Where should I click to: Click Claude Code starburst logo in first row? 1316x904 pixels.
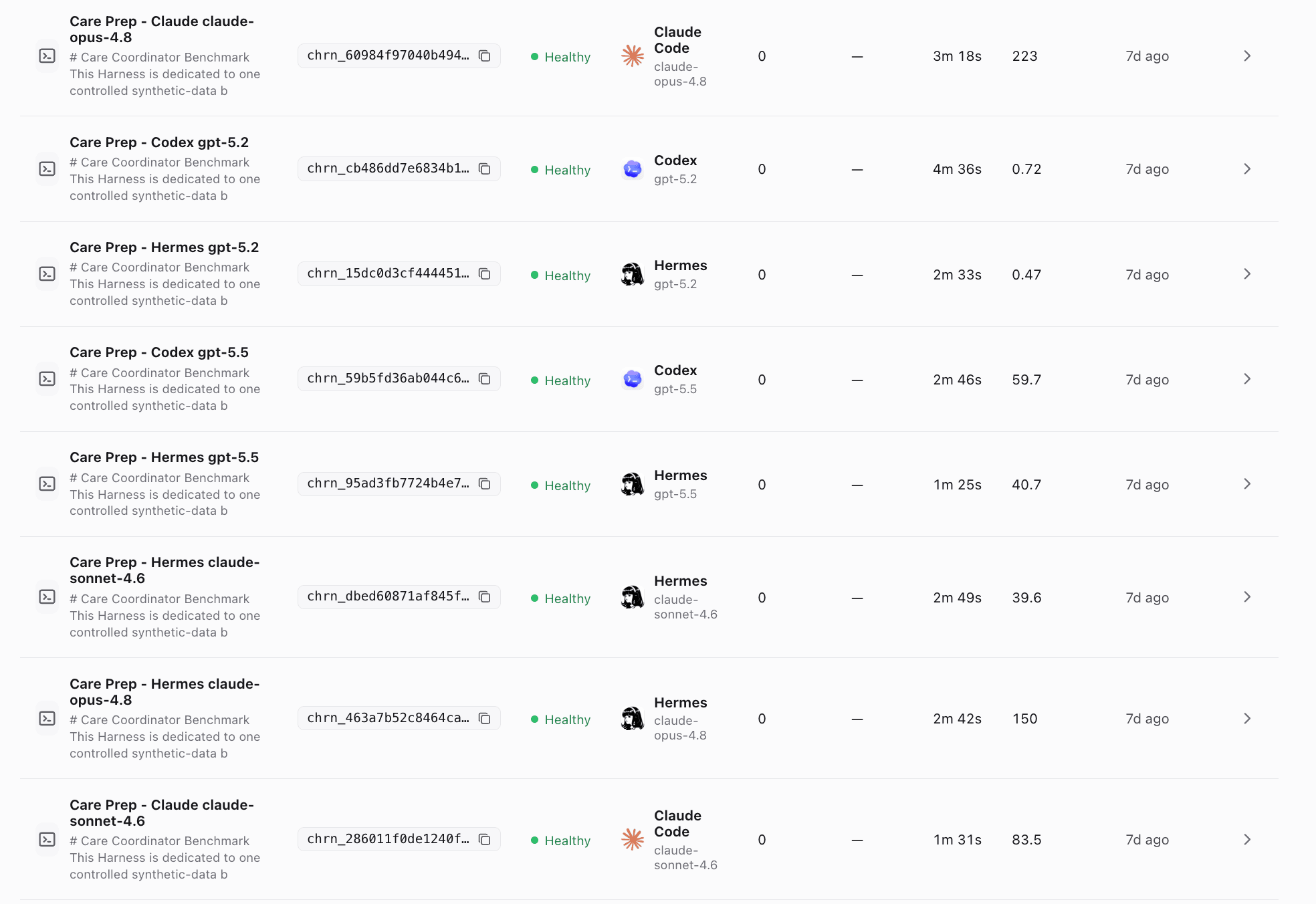tap(633, 56)
